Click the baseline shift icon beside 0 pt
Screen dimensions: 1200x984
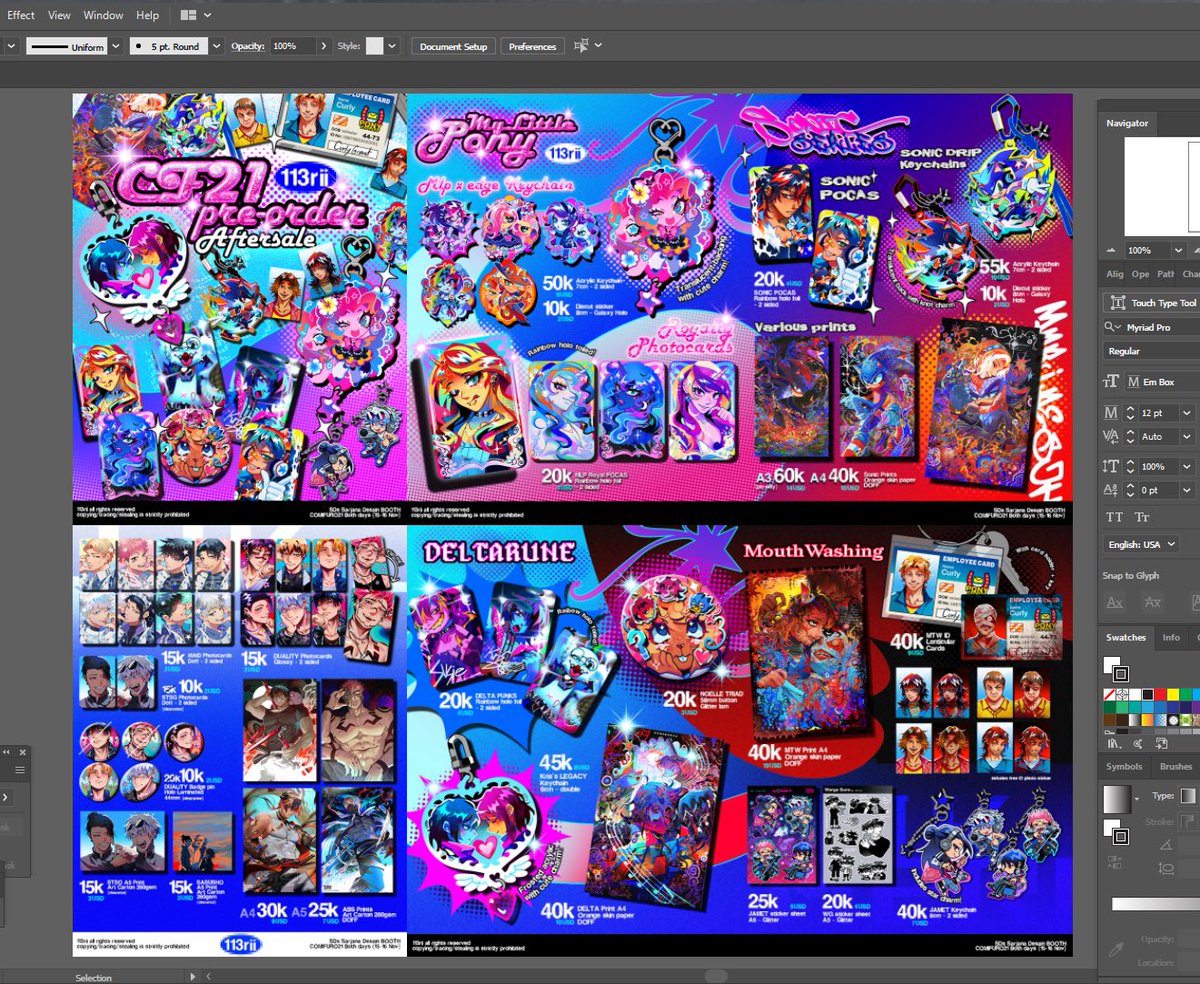tap(1111, 490)
